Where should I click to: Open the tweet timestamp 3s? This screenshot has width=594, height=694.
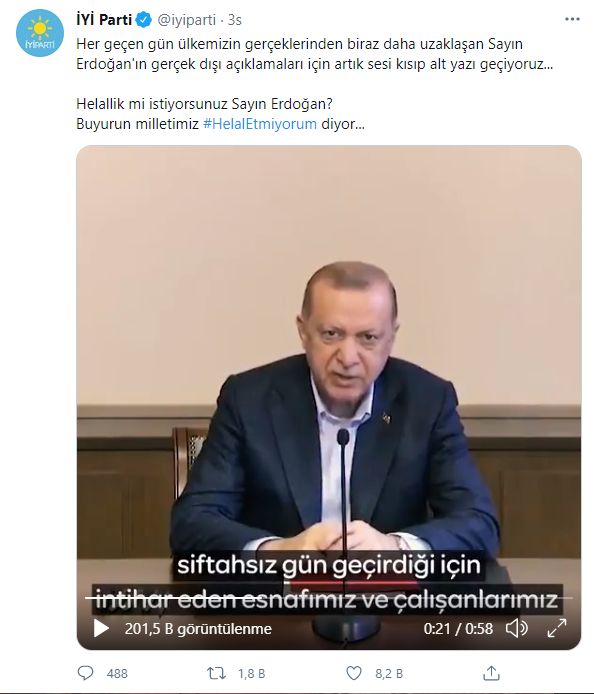[235, 20]
